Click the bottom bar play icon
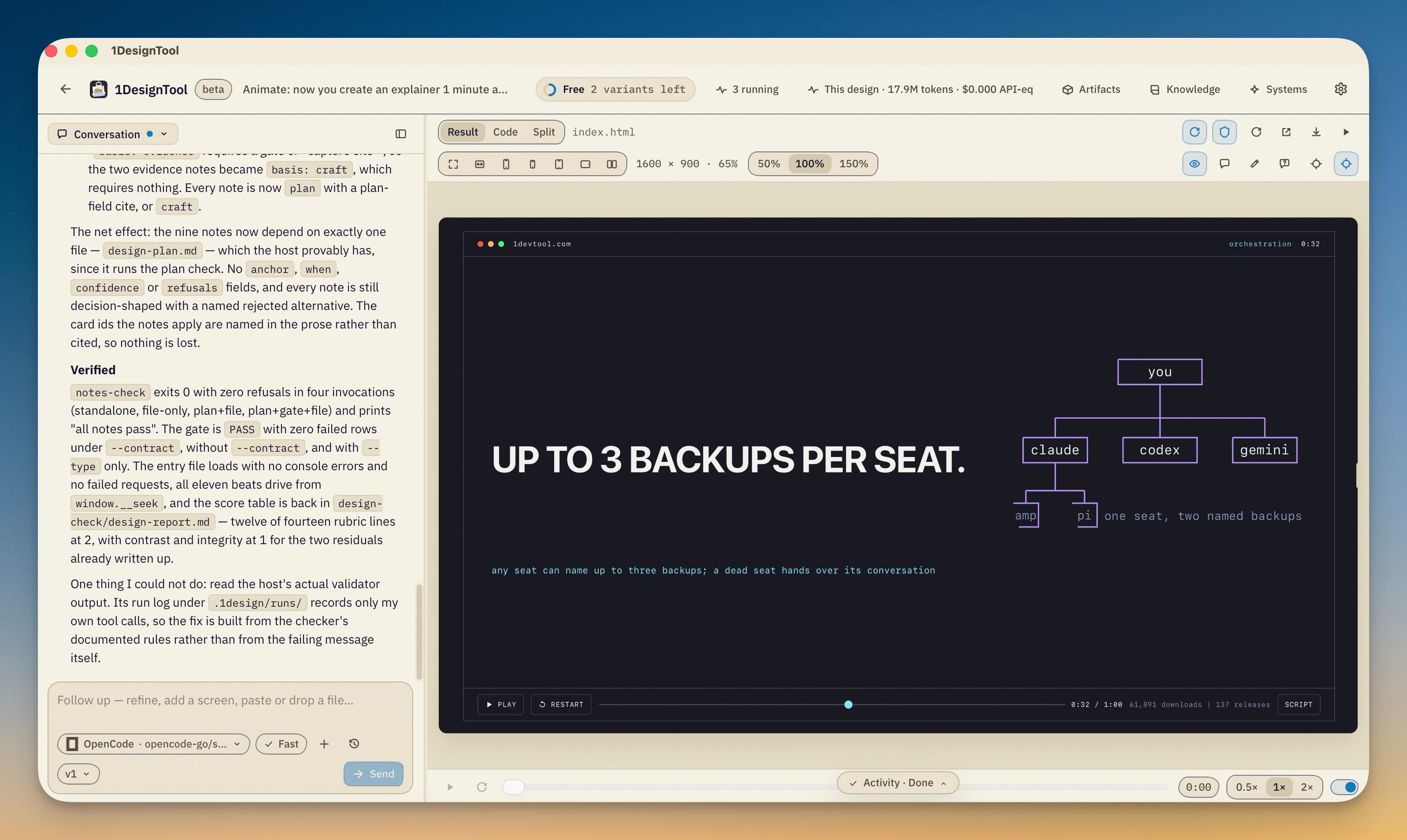 (x=450, y=787)
